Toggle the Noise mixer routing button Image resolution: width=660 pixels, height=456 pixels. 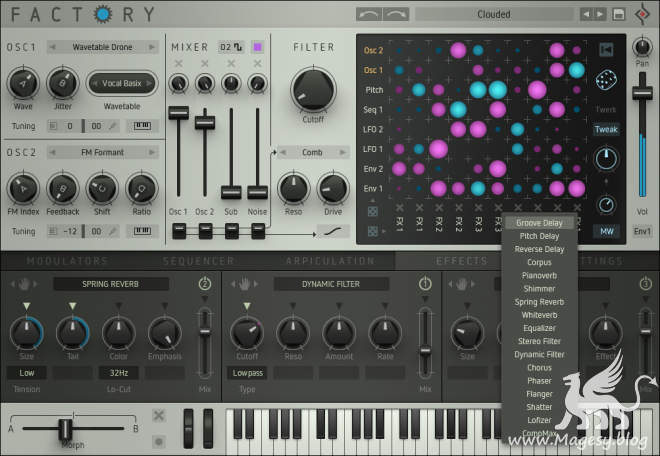[258, 231]
